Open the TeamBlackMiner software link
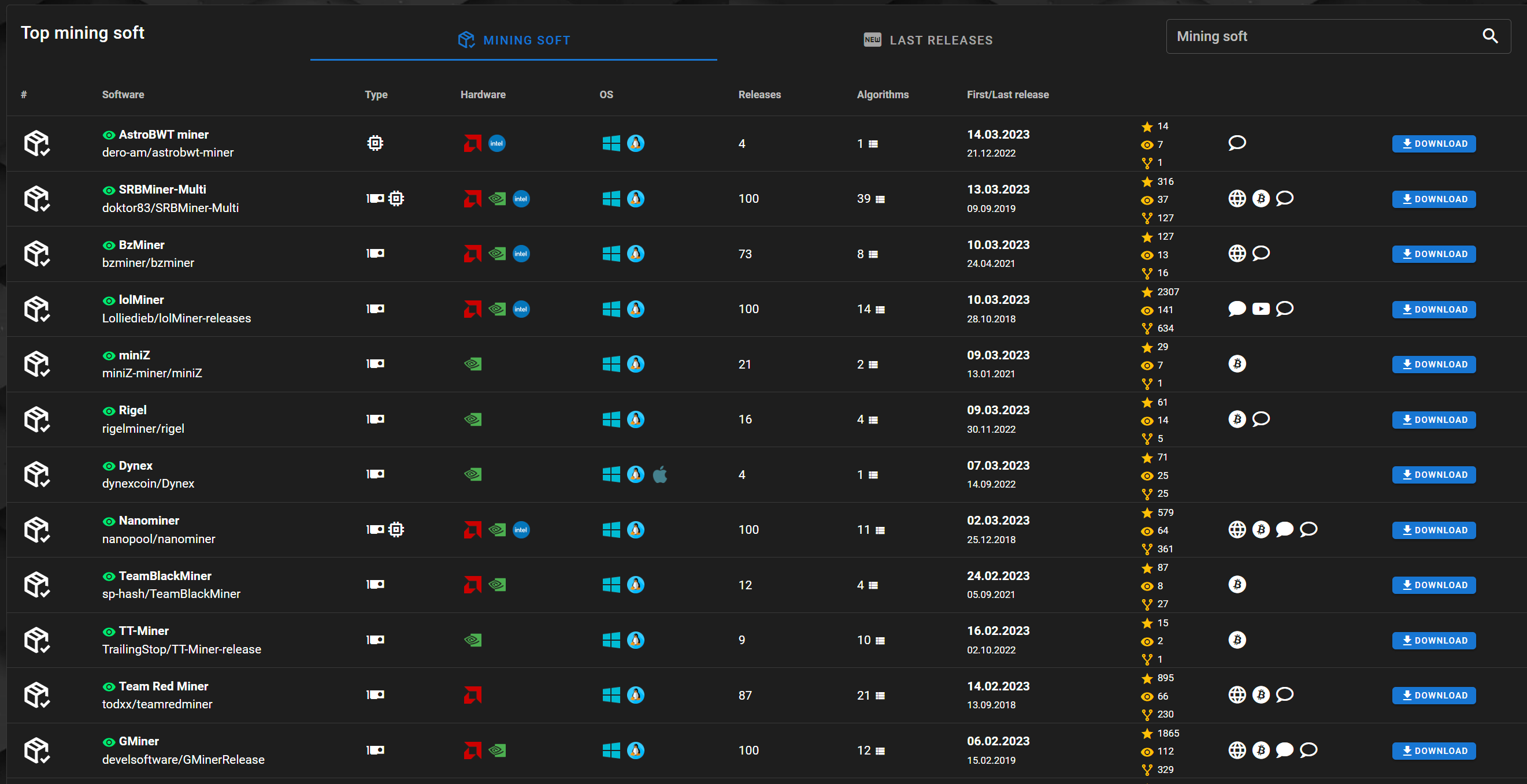This screenshot has height=784, width=1527. (x=165, y=576)
